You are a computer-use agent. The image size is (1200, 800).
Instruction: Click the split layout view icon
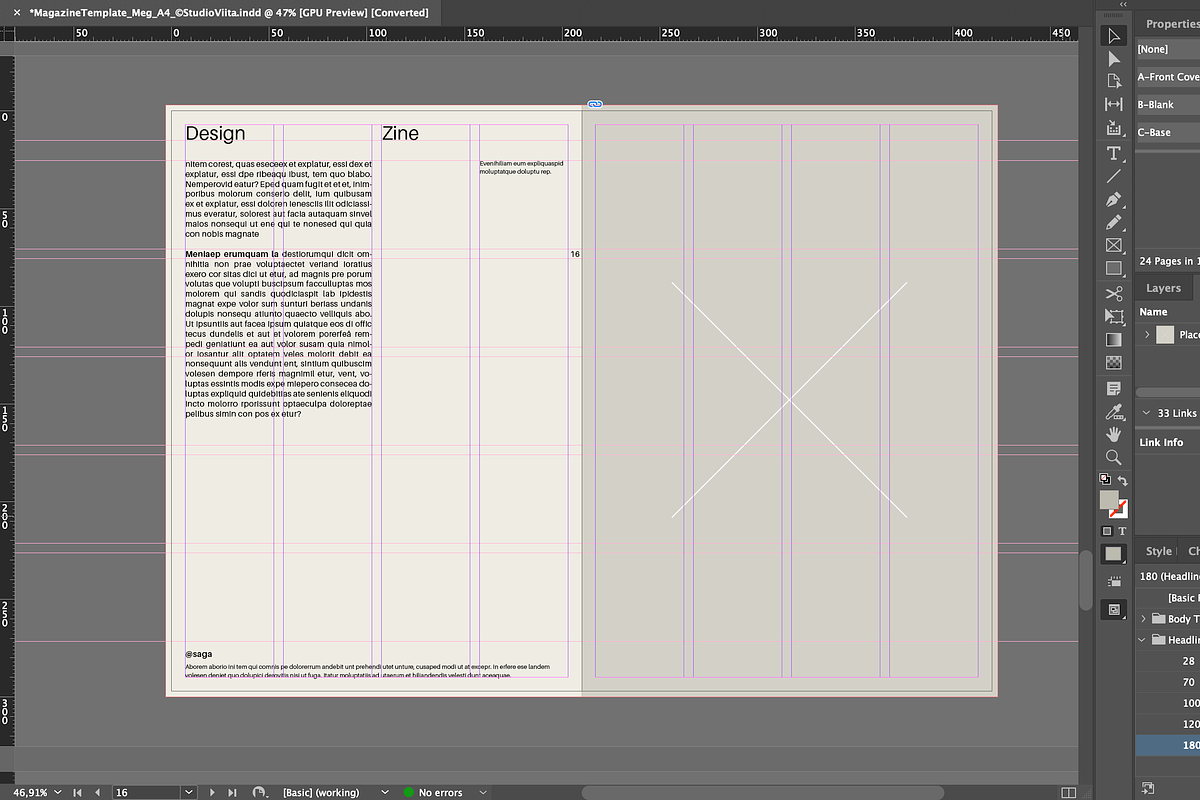(1071, 792)
